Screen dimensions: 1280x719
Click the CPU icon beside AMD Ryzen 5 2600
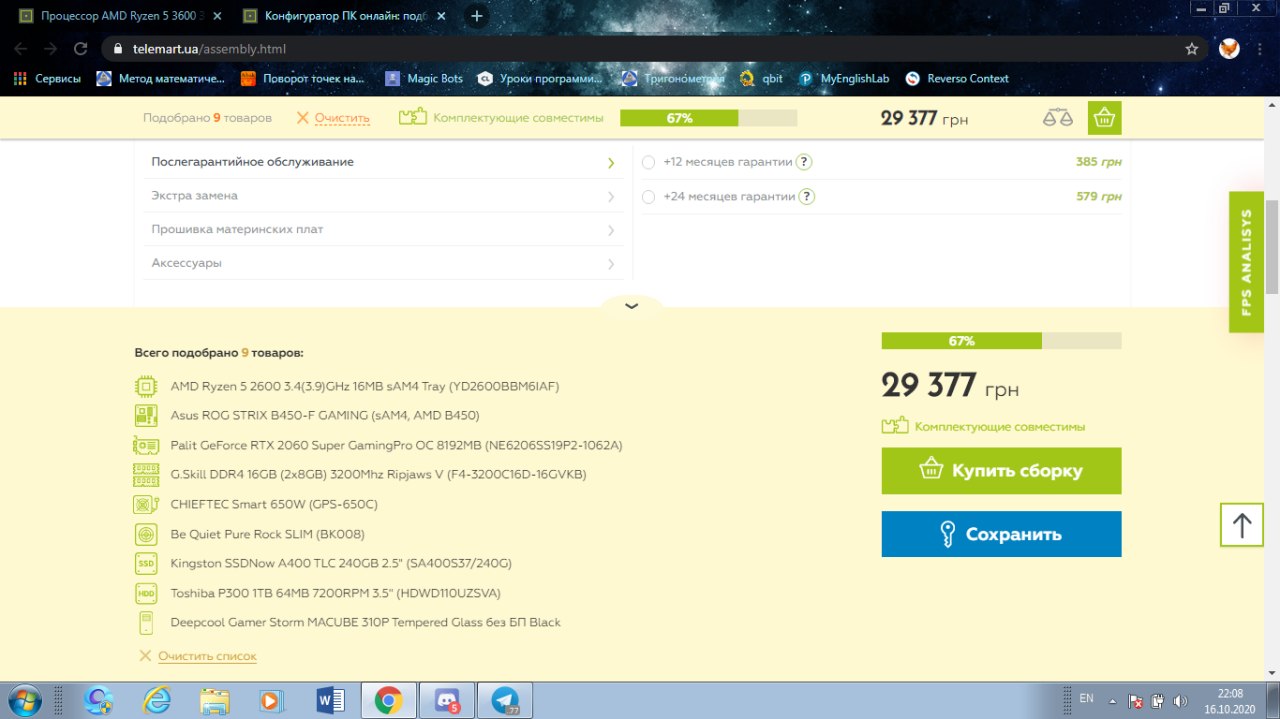[146, 386]
